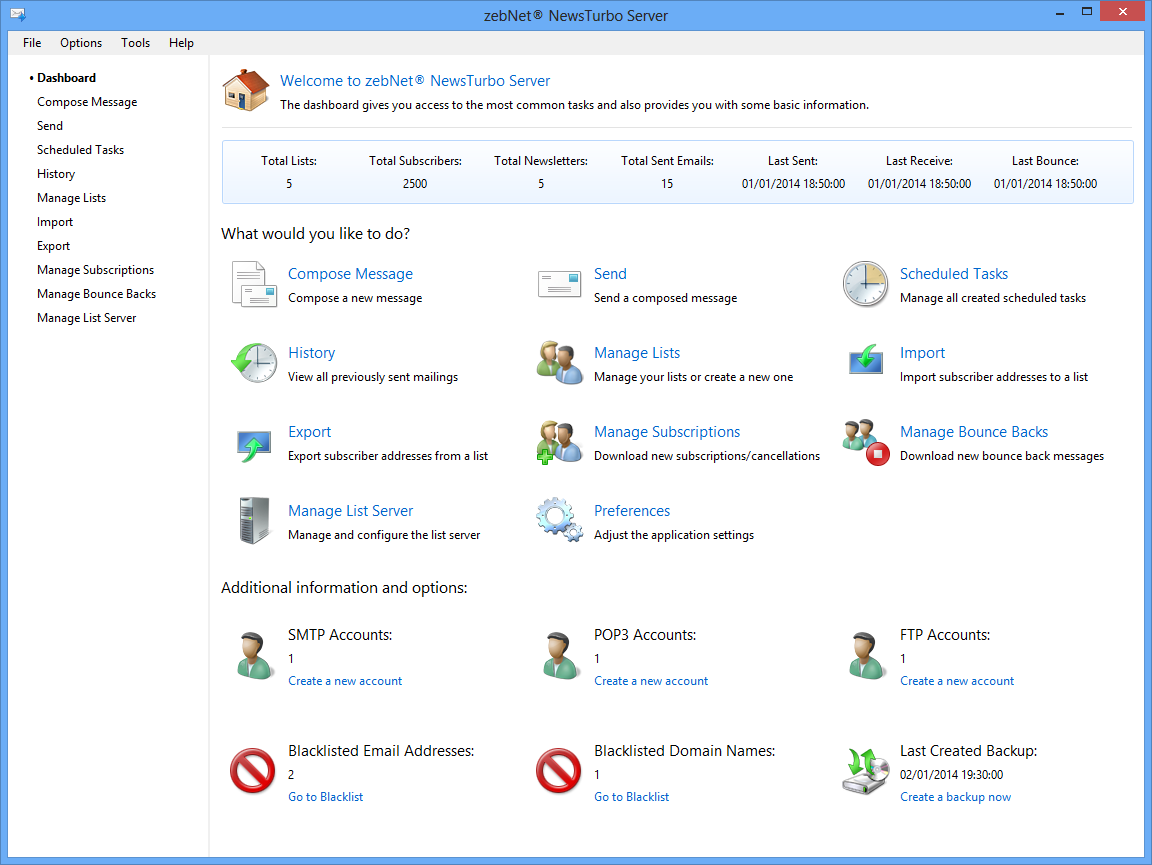The image size is (1152, 865).
Task: Click the Export heading link
Action: 309,432
